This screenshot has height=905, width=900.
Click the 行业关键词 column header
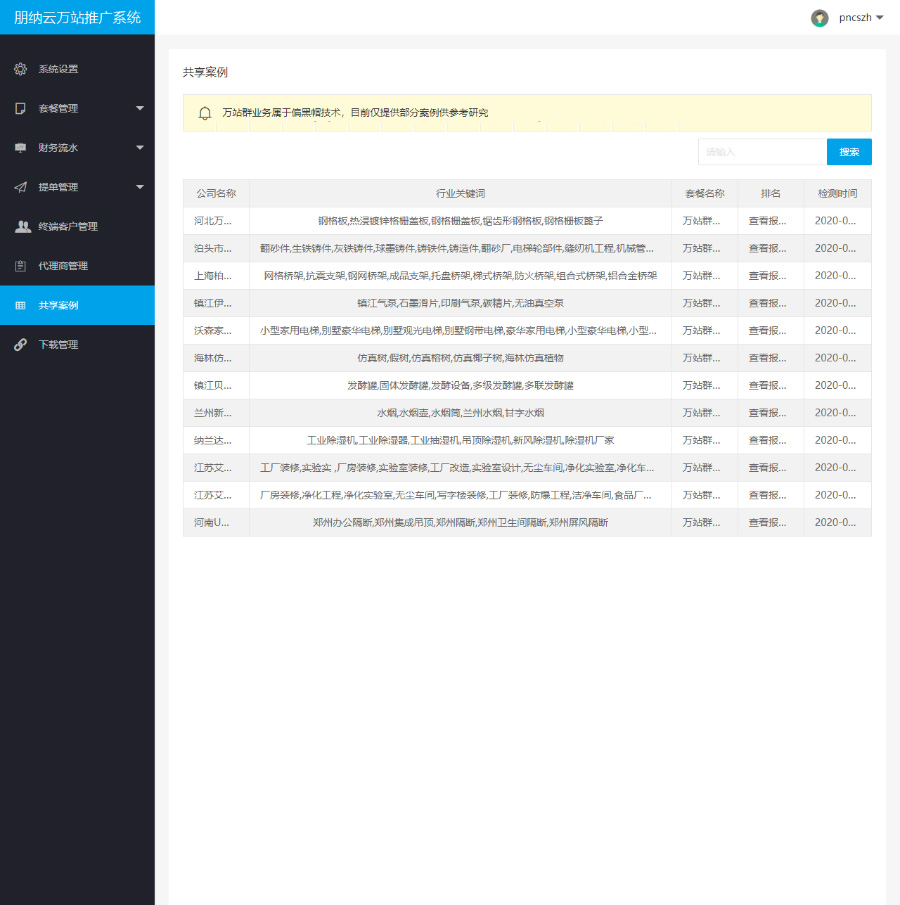click(460, 193)
